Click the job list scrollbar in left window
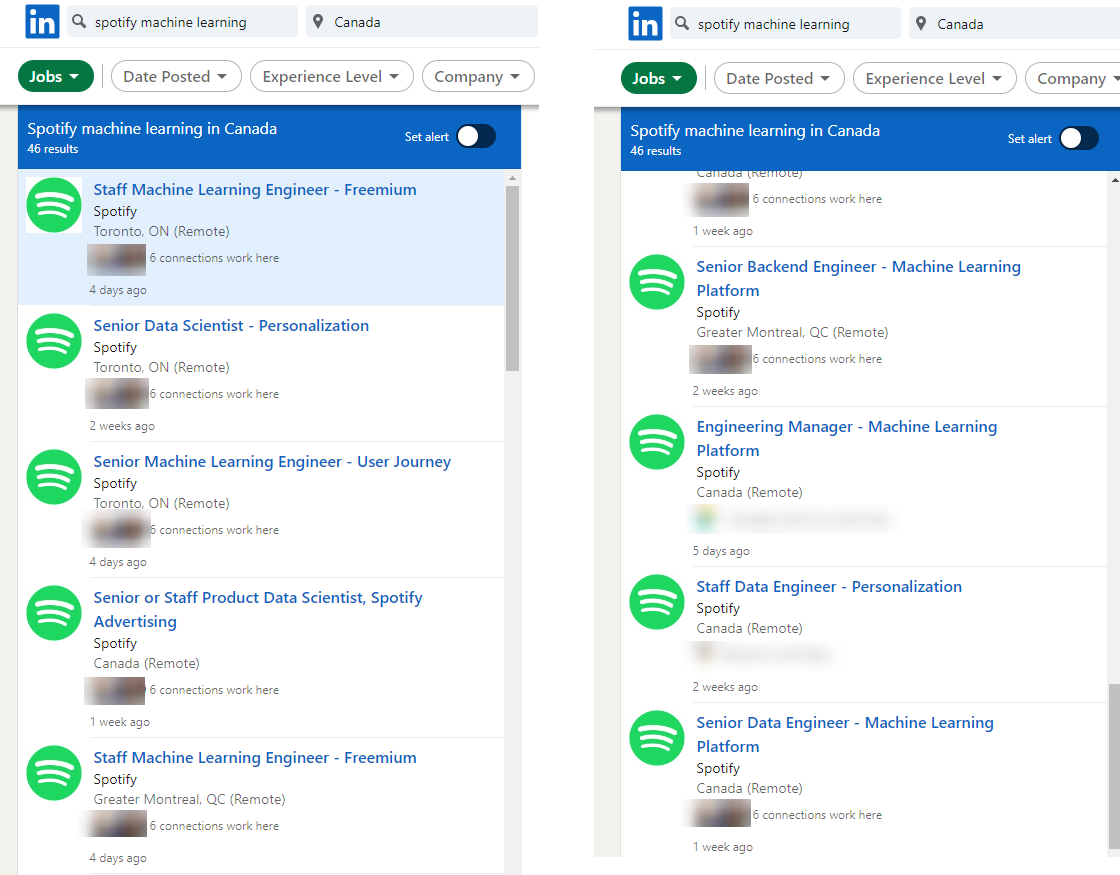Viewport: 1120px width, 875px height. click(x=512, y=279)
